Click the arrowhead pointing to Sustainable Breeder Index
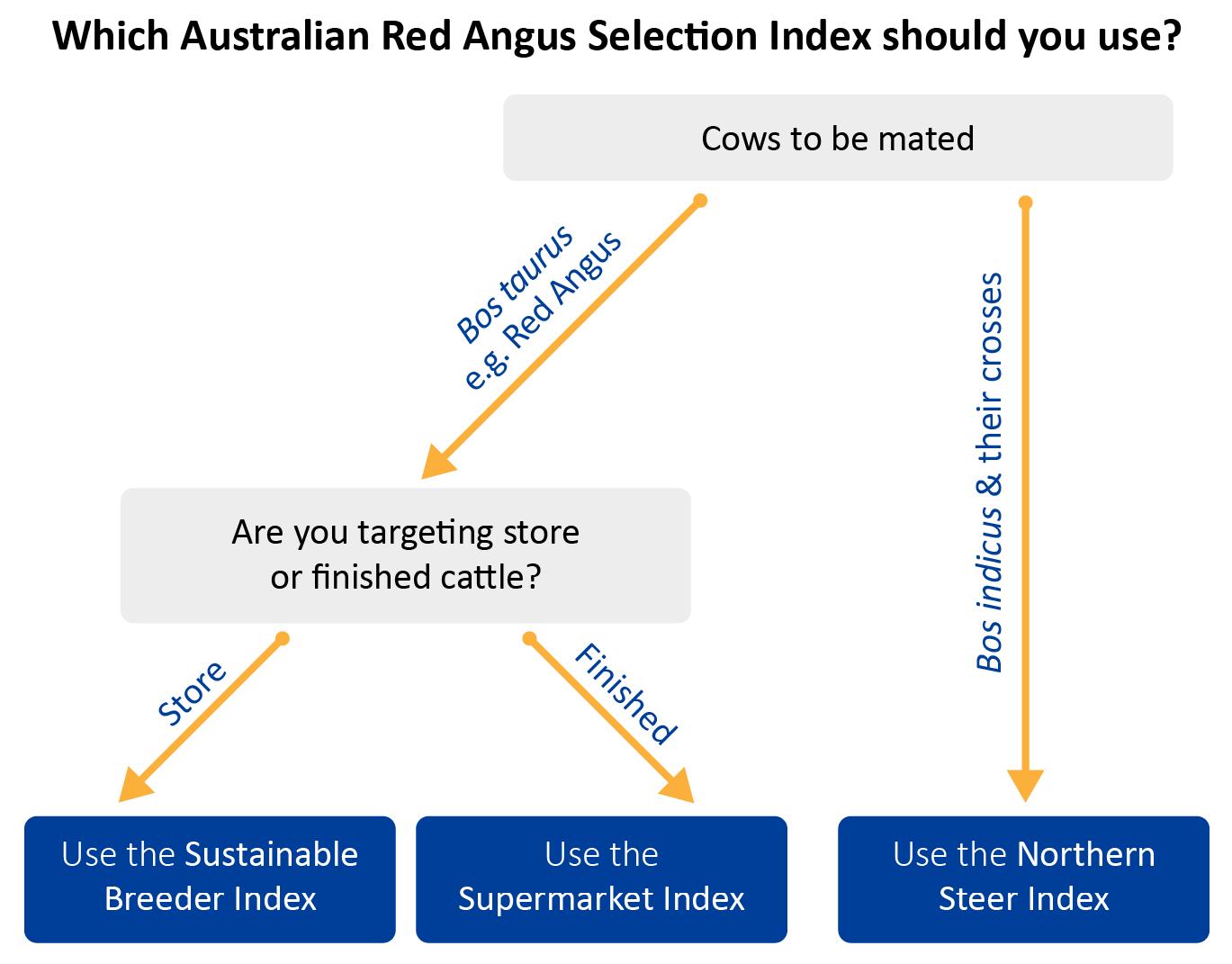This screenshot has width=1232, height=964. coord(135,784)
